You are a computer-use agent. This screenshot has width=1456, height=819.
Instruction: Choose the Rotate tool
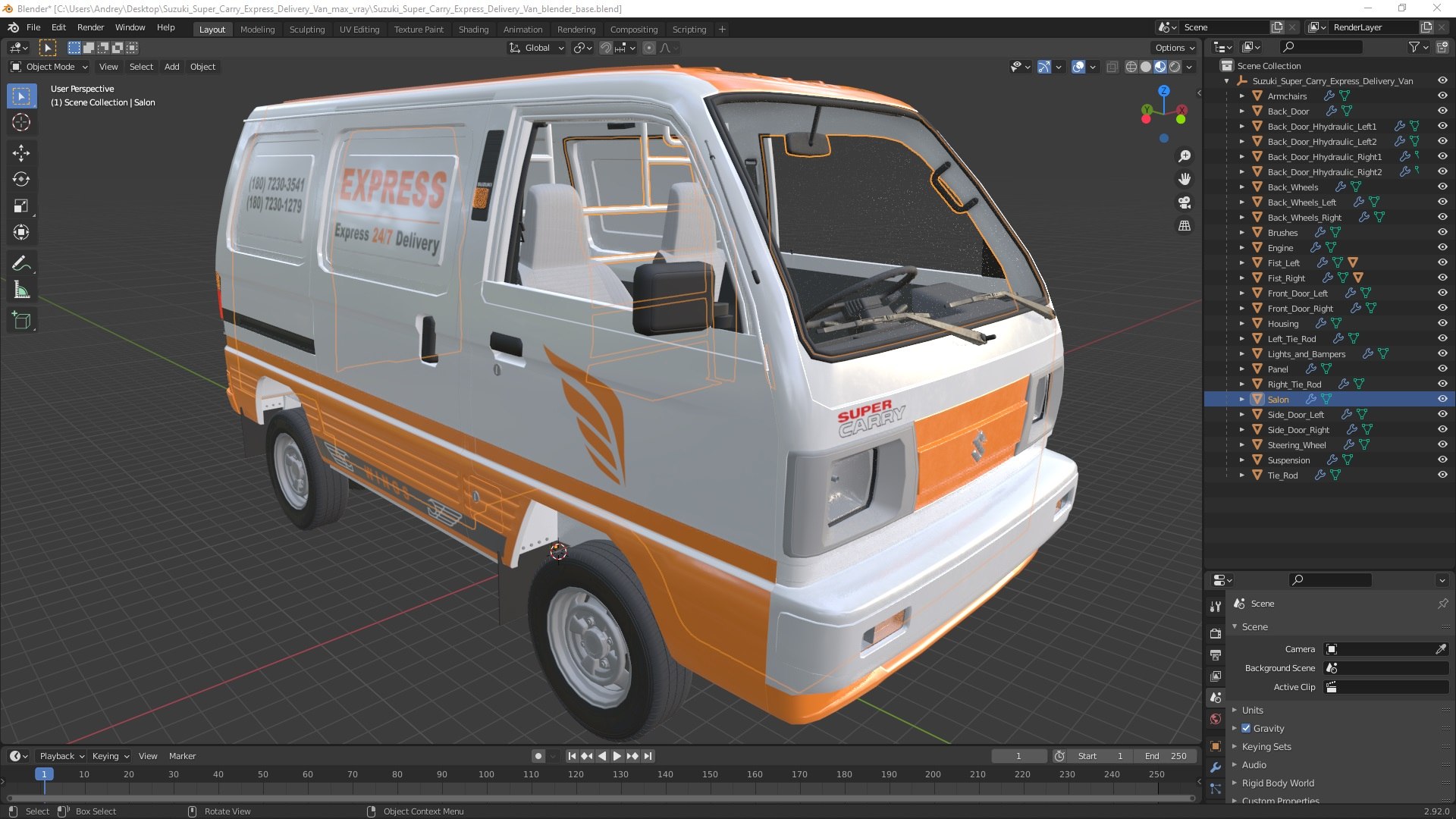21,180
